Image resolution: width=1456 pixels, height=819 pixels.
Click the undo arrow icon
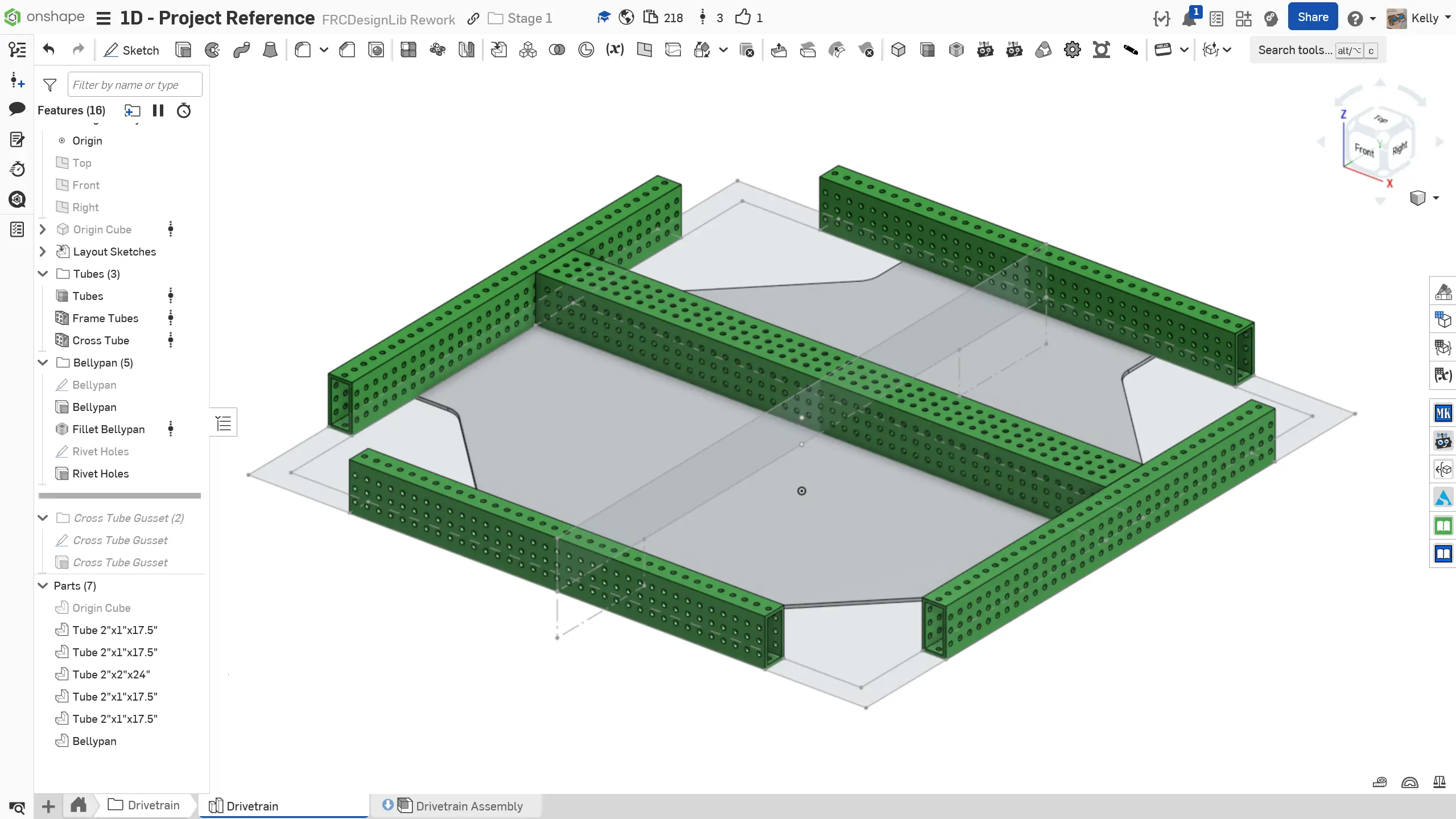(x=49, y=50)
